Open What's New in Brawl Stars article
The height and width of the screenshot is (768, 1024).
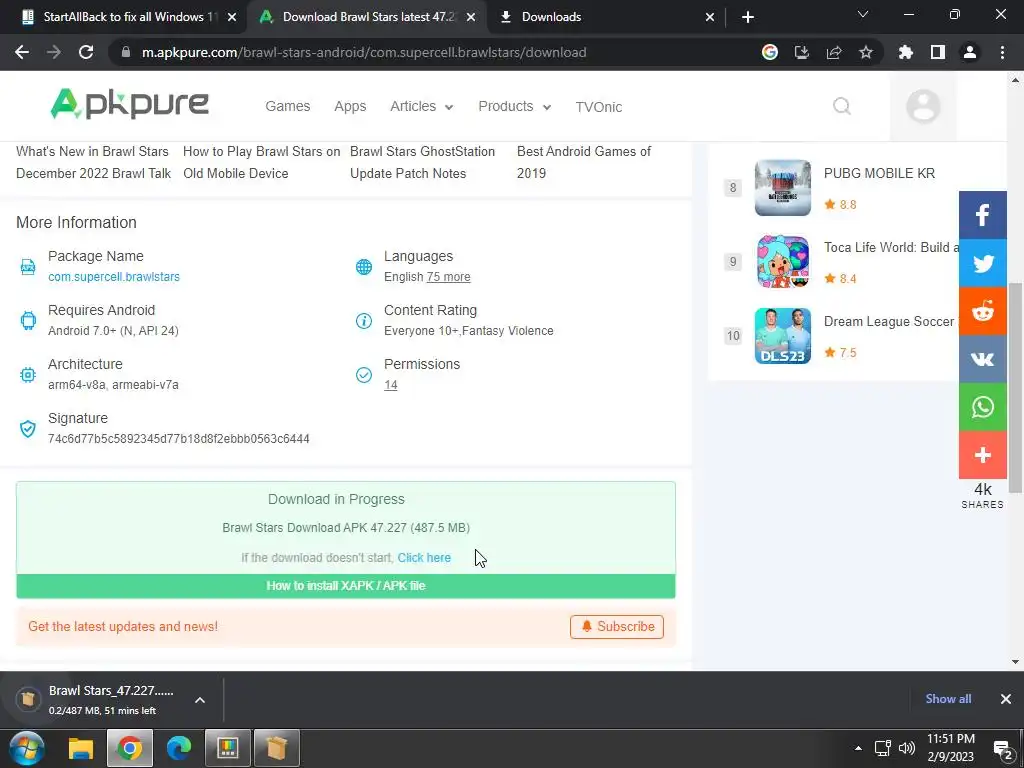[93, 162]
